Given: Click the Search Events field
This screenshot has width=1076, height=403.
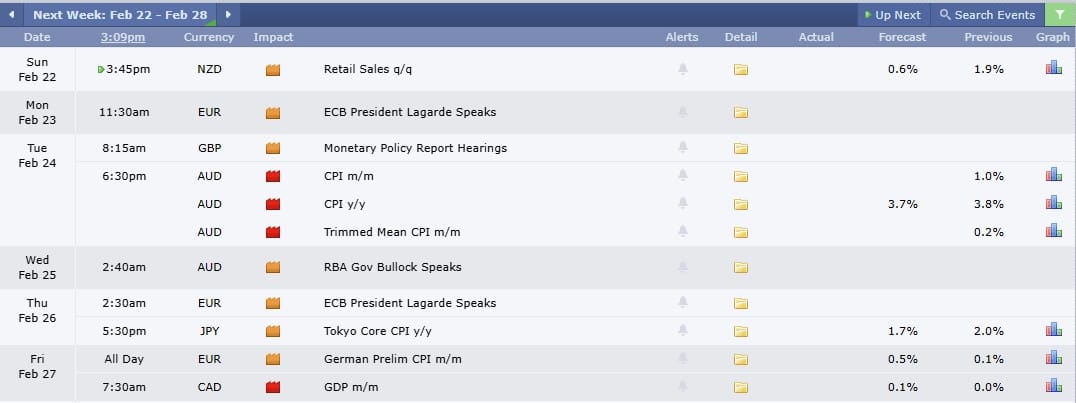Looking at the screenshot, I should [987, 15].
